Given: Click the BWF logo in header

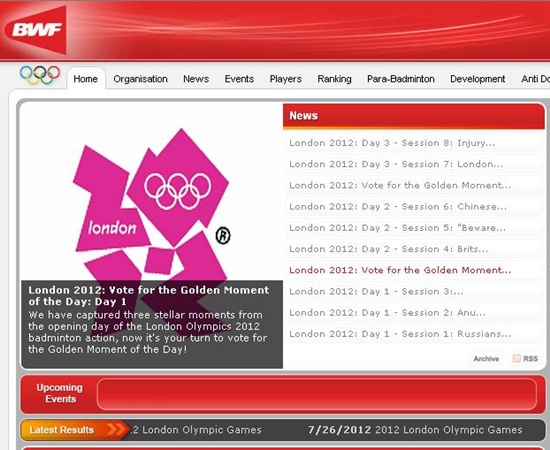Looking at the screenshot, I should coord(36,30).
